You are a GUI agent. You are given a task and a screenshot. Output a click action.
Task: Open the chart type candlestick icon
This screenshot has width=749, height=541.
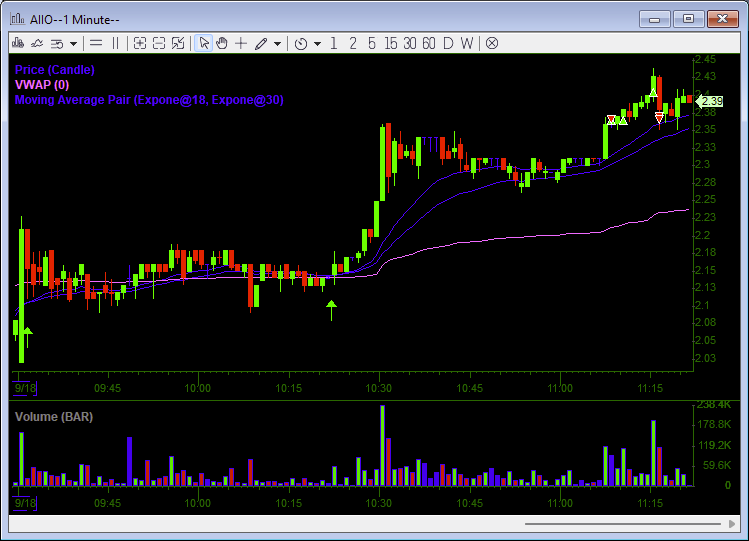pos(18,43)
